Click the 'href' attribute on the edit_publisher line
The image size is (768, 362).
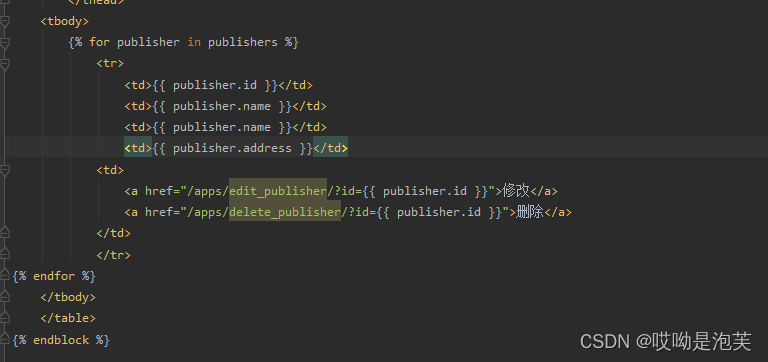(x=159, y=191)
